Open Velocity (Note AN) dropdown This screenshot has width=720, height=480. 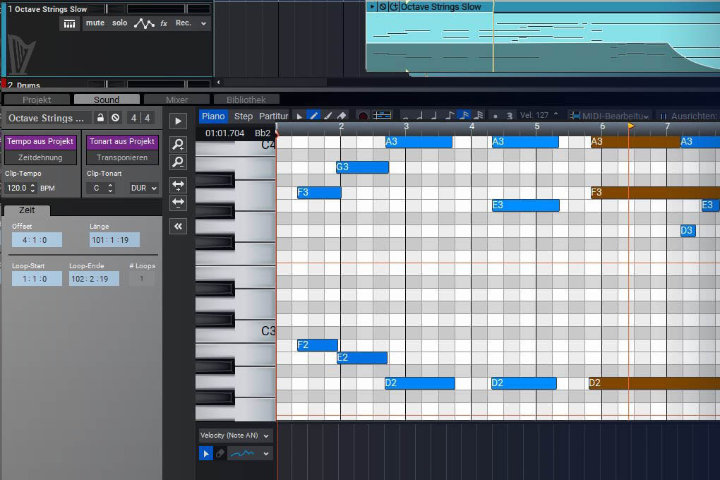tap(235, 435)
